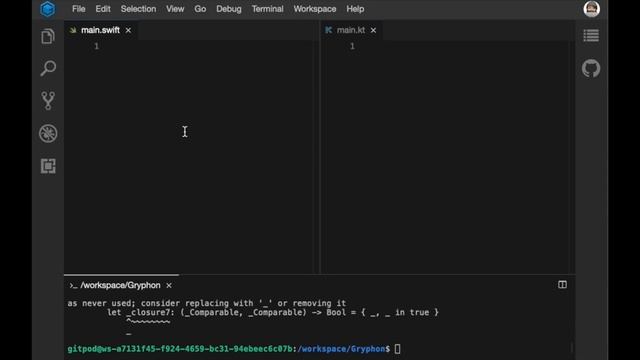Click '/workspace/Gryphon' path in terminal prompt
This screenshot has width=640, height=360.
(x=341, y=349)
